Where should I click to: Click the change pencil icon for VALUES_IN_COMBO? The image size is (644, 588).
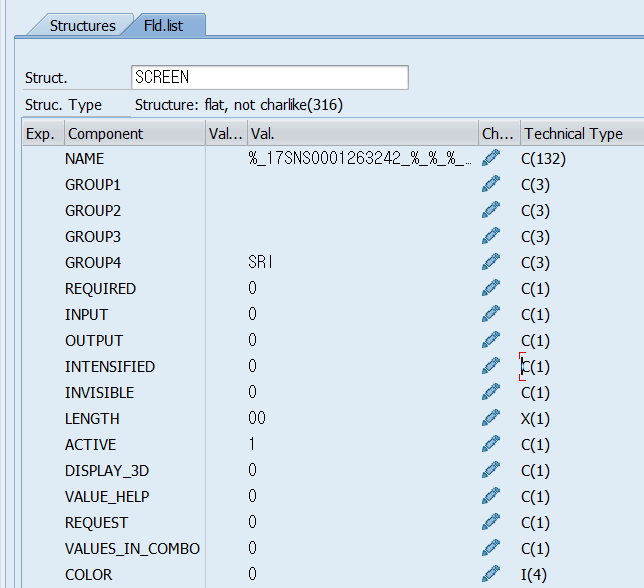pyautogui.click(x=491, y=548)
